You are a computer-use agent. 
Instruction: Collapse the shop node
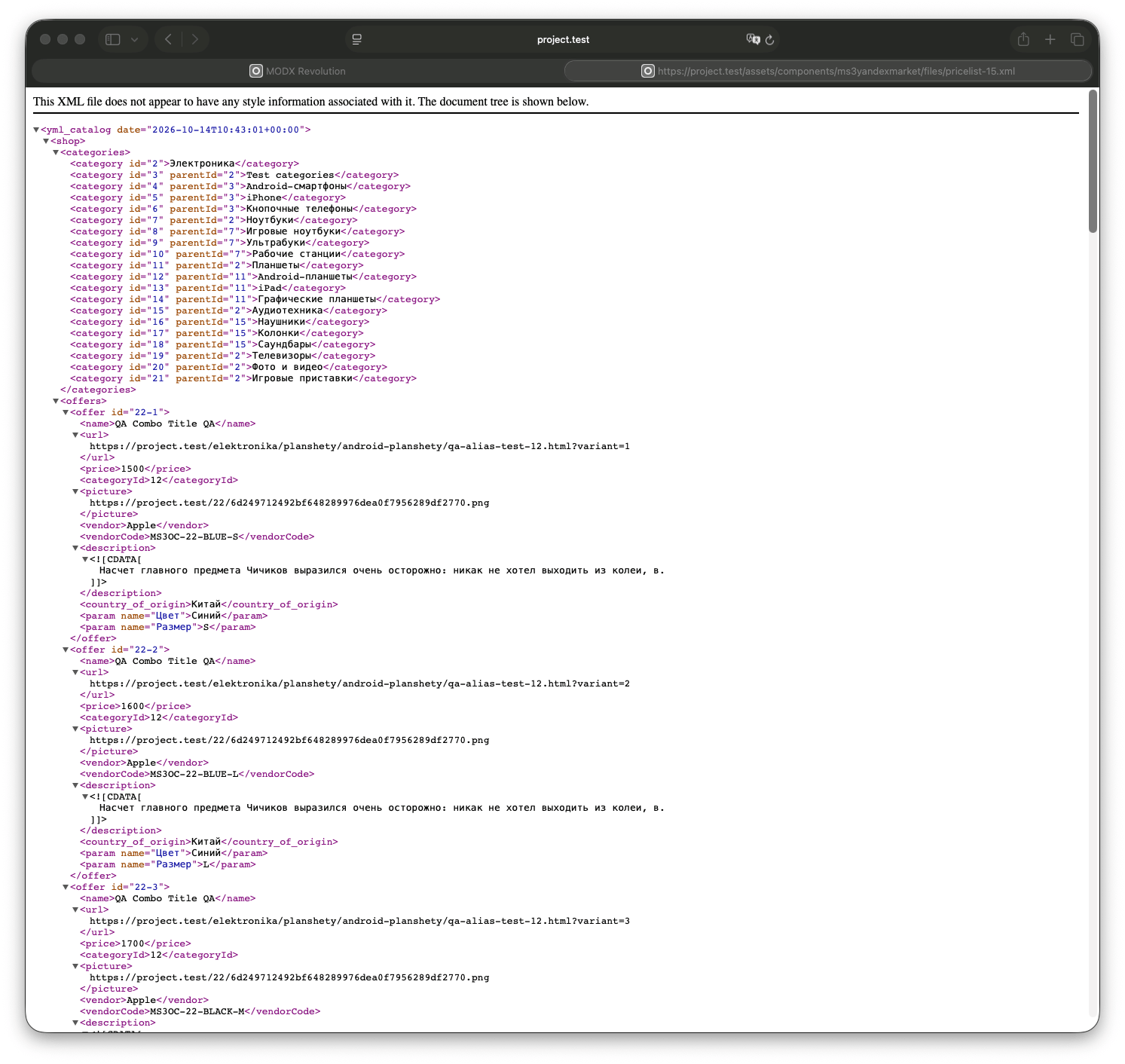click(x=46, y=141)
